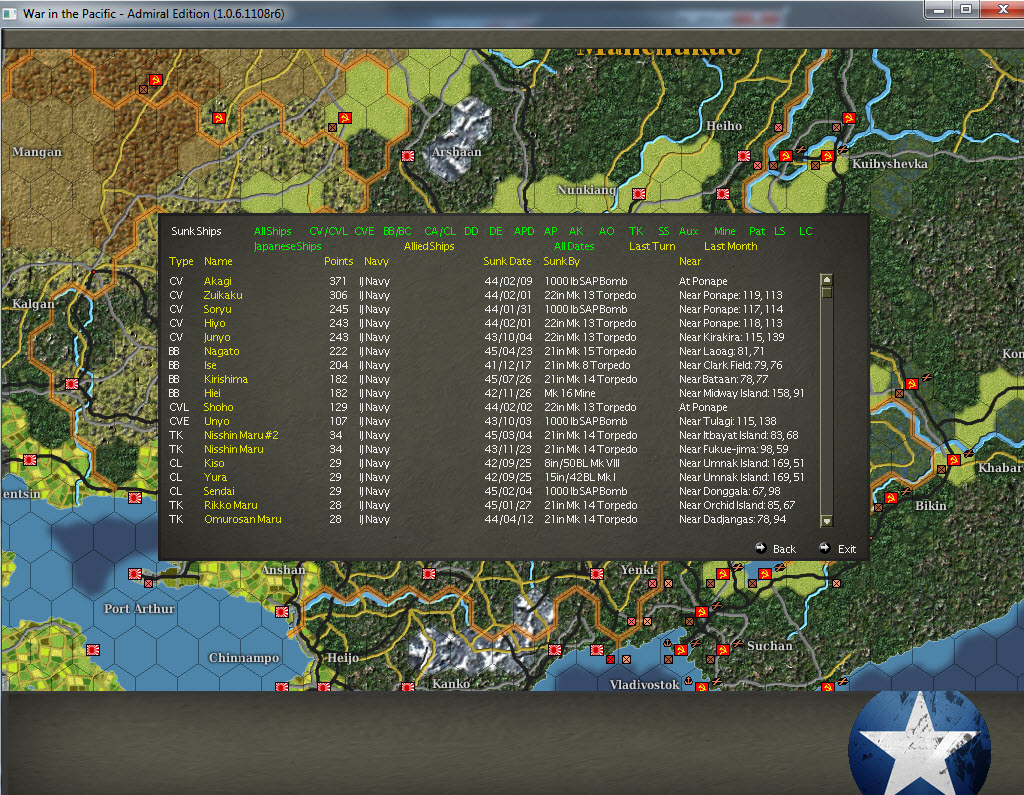Screen dimensions: 1024x795
Task: Filter list to DD destroyers
Action: tap(471, 231)
